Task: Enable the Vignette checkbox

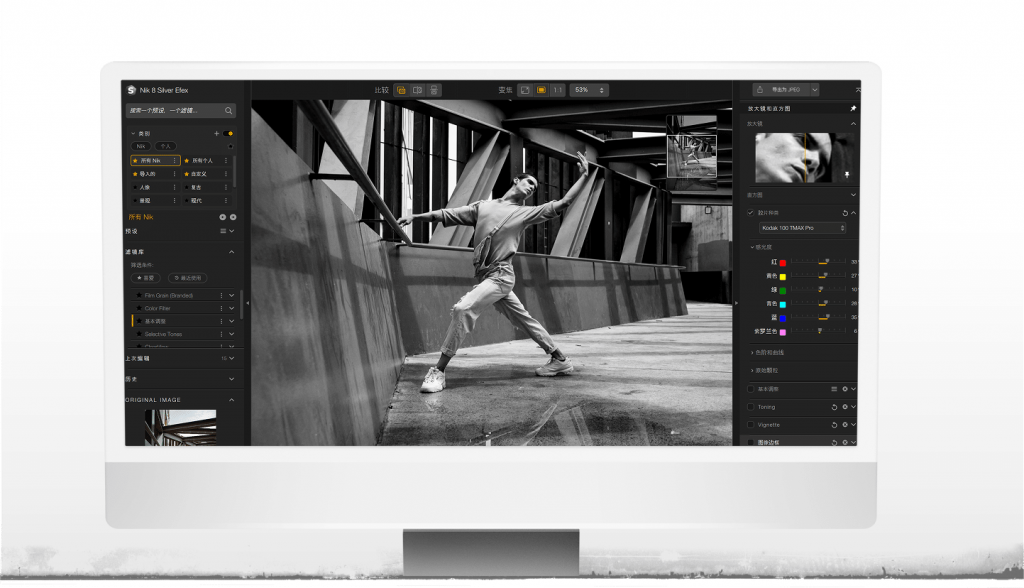Action: (750, 425)
